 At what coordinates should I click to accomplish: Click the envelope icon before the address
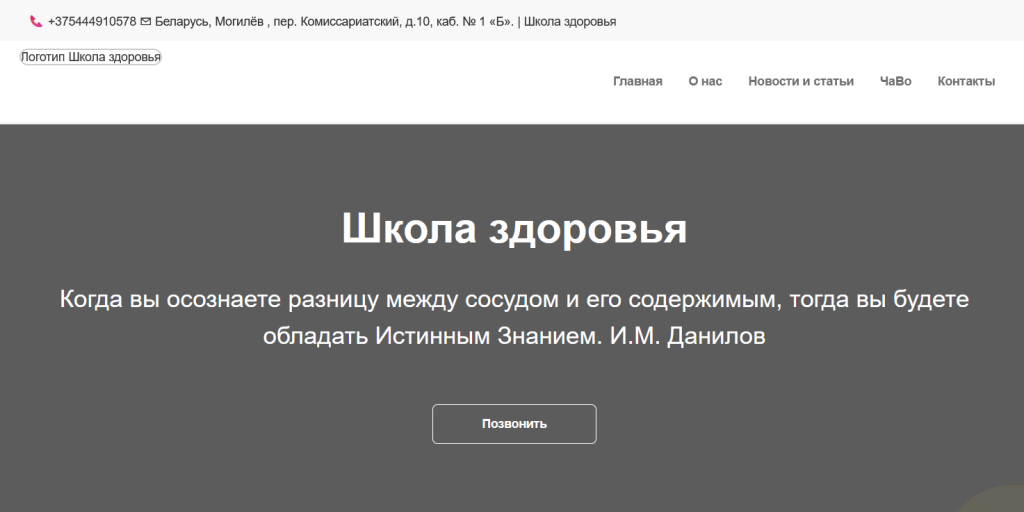pyautogui.click(x=146, y=21)
